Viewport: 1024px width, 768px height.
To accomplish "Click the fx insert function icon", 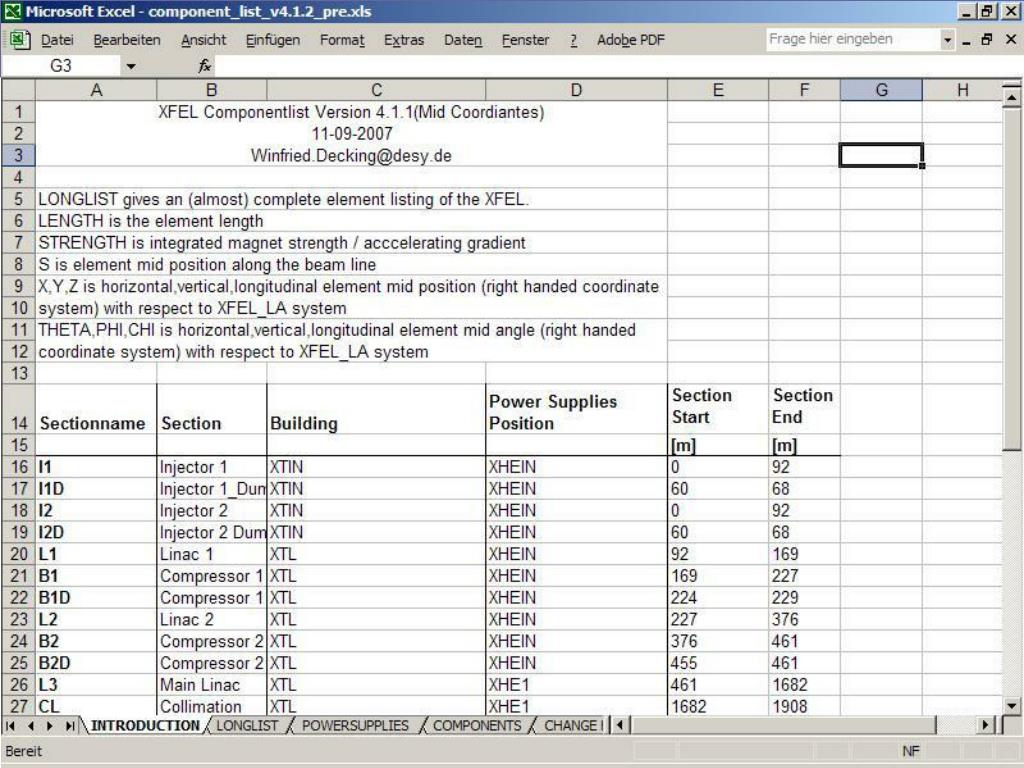I will point(204,65).
